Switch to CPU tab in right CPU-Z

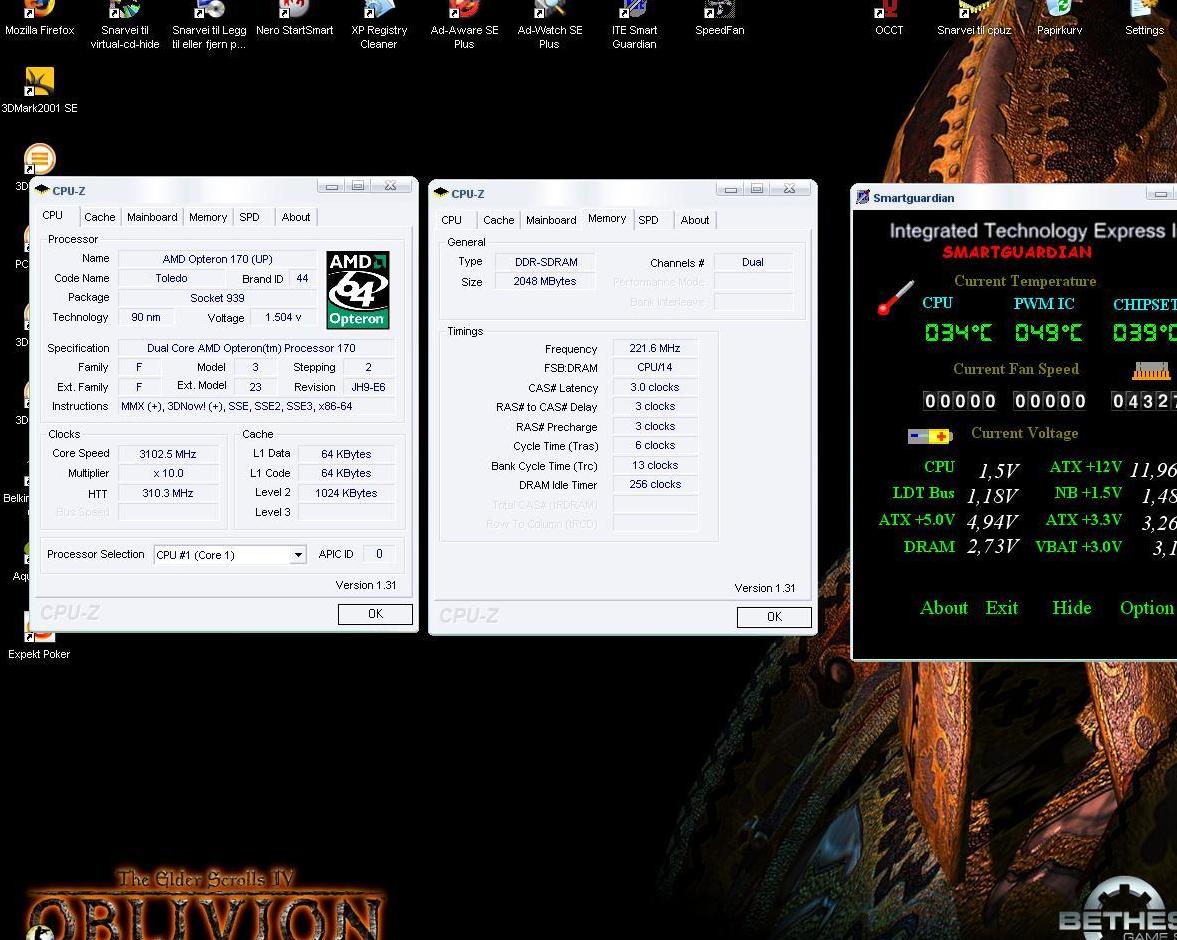tap(451, 220)
